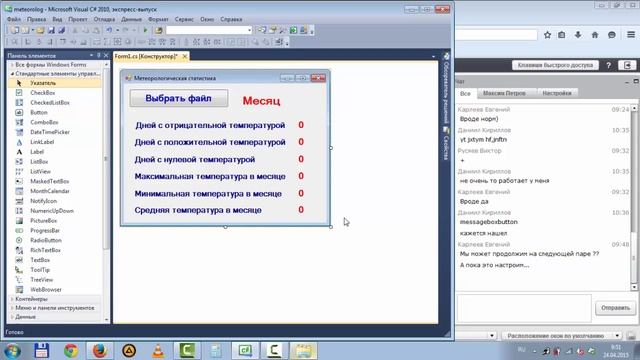The width and height of the screenshot is (640, 360).
Task: Select the ListBox toolbox item
Action: pos(39,162)
